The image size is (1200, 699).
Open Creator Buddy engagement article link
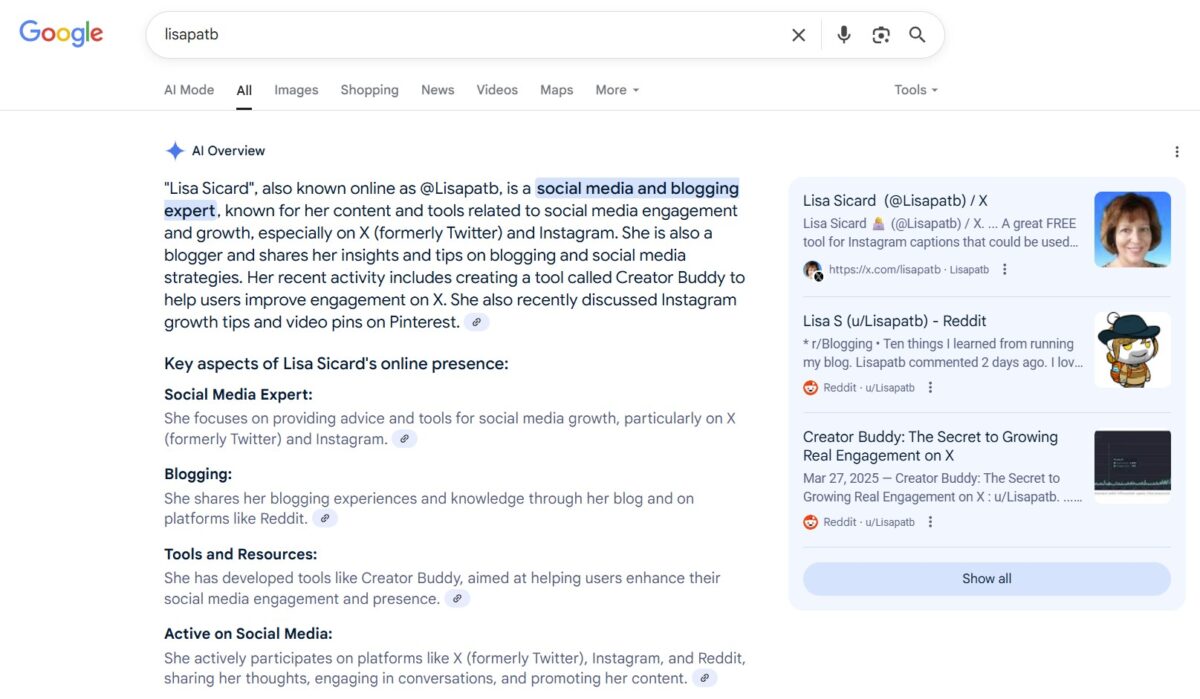[x=930, y=446]
